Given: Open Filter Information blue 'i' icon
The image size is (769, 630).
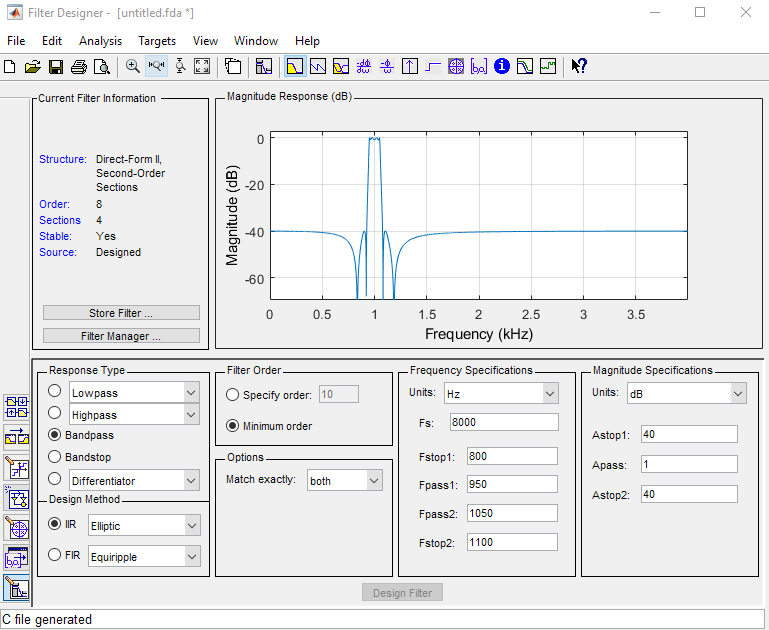Looking at the screenshot, I should tap(502, 66).
